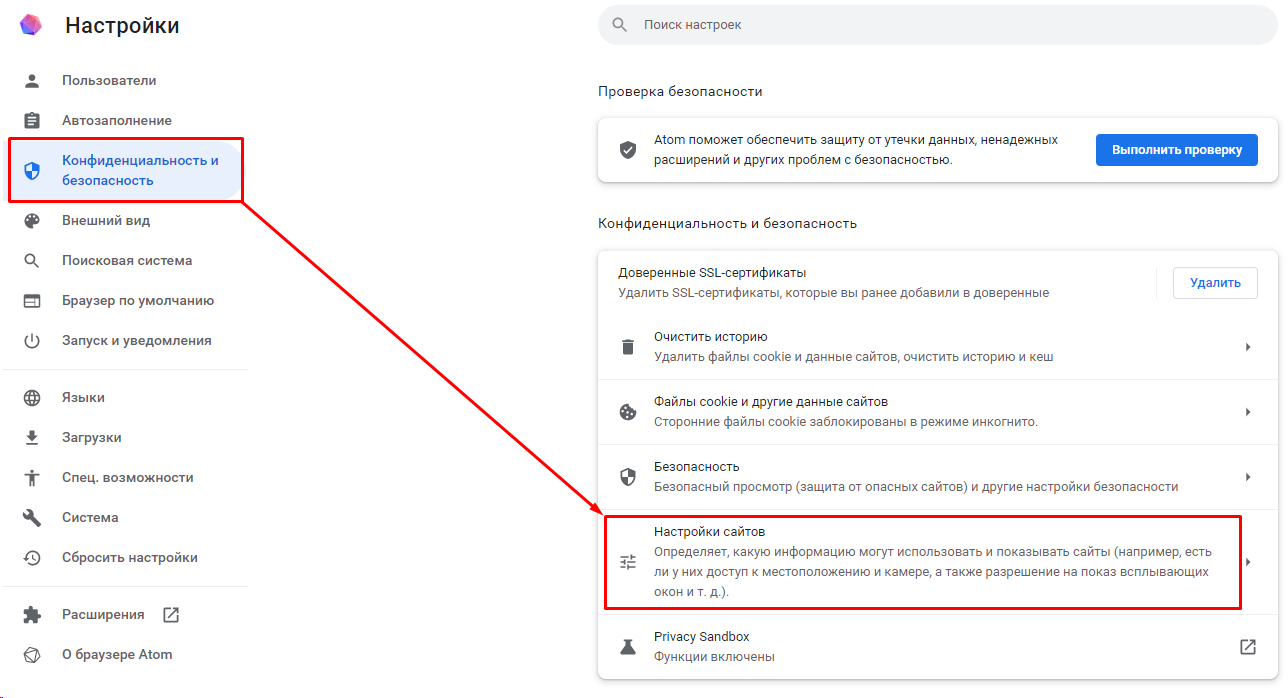Image resolution: width=1288 pixels, height=698 pixels.
Task: Expand Файлы cookie и другие данные arrow
Action: 1248,412
